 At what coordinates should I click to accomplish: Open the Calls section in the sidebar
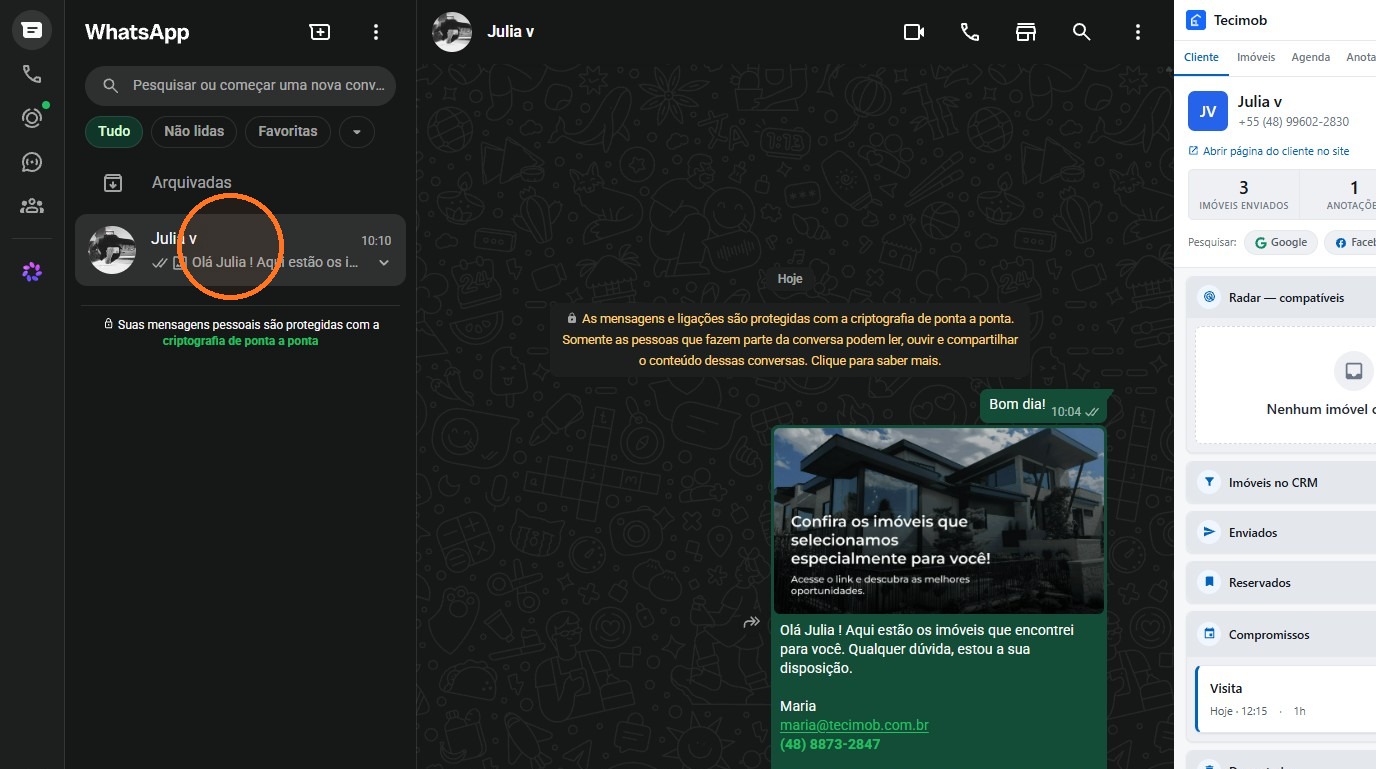pyautogui.click(x=32, y=74)
